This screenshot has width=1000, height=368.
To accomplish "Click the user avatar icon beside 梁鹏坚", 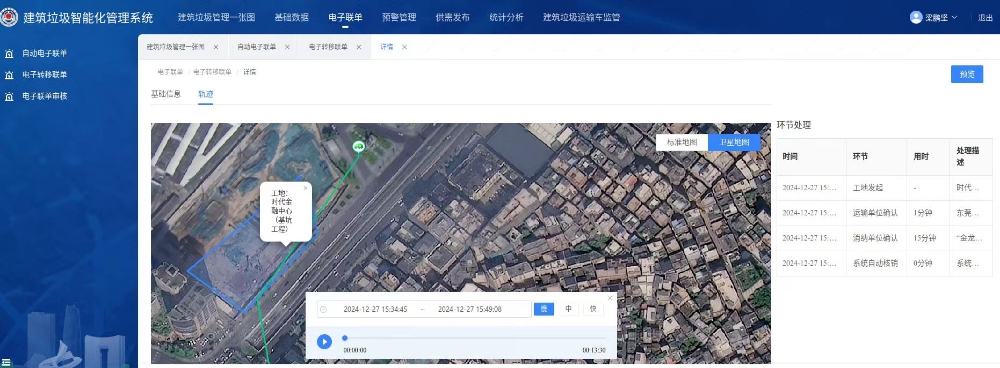I will (x=916, y=18).
